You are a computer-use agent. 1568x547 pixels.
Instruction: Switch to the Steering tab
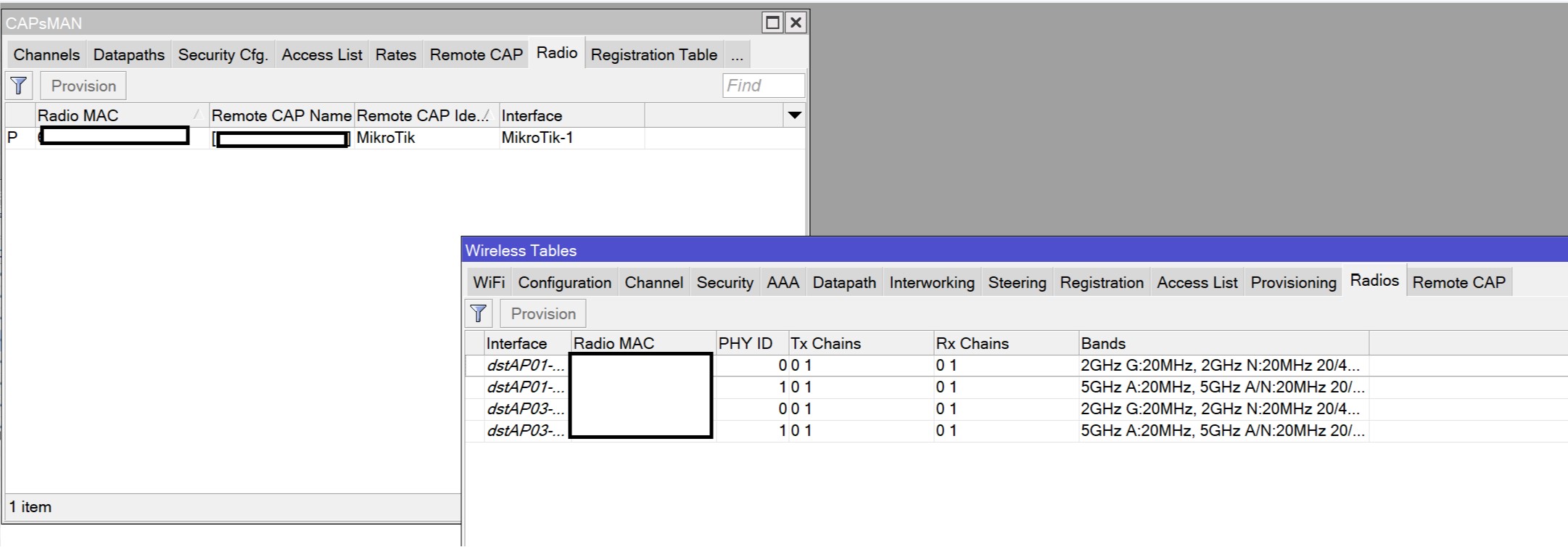[x=1017, y=283]
